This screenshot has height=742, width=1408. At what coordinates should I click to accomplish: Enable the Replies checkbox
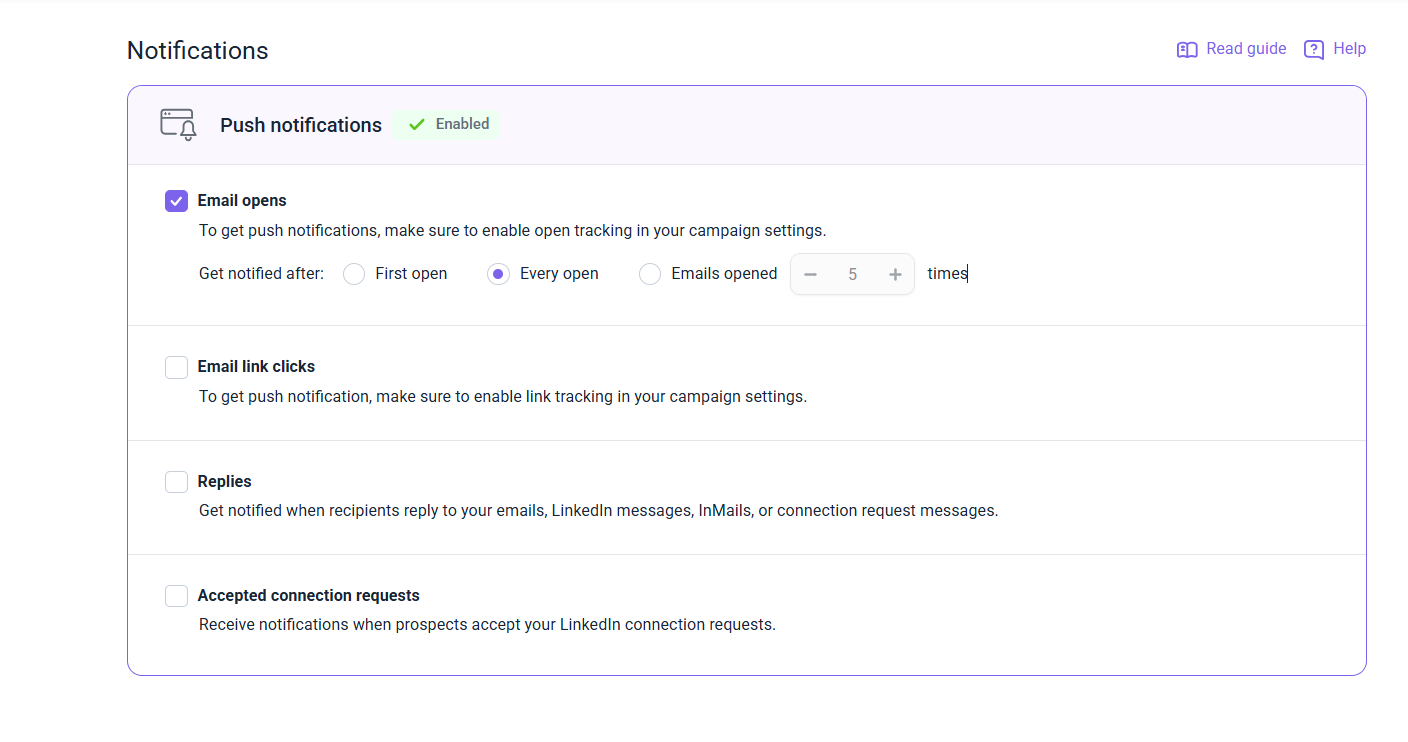[x=176, y=482]
